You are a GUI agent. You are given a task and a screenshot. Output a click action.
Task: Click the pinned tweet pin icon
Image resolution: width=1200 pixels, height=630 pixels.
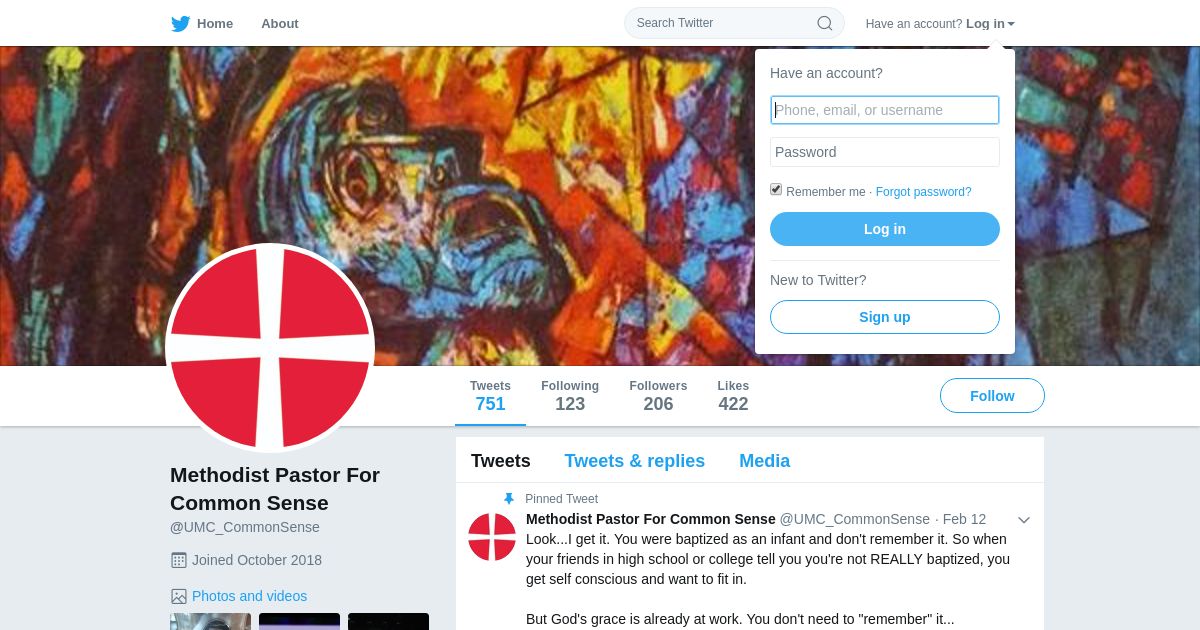(x=509, y=499)
